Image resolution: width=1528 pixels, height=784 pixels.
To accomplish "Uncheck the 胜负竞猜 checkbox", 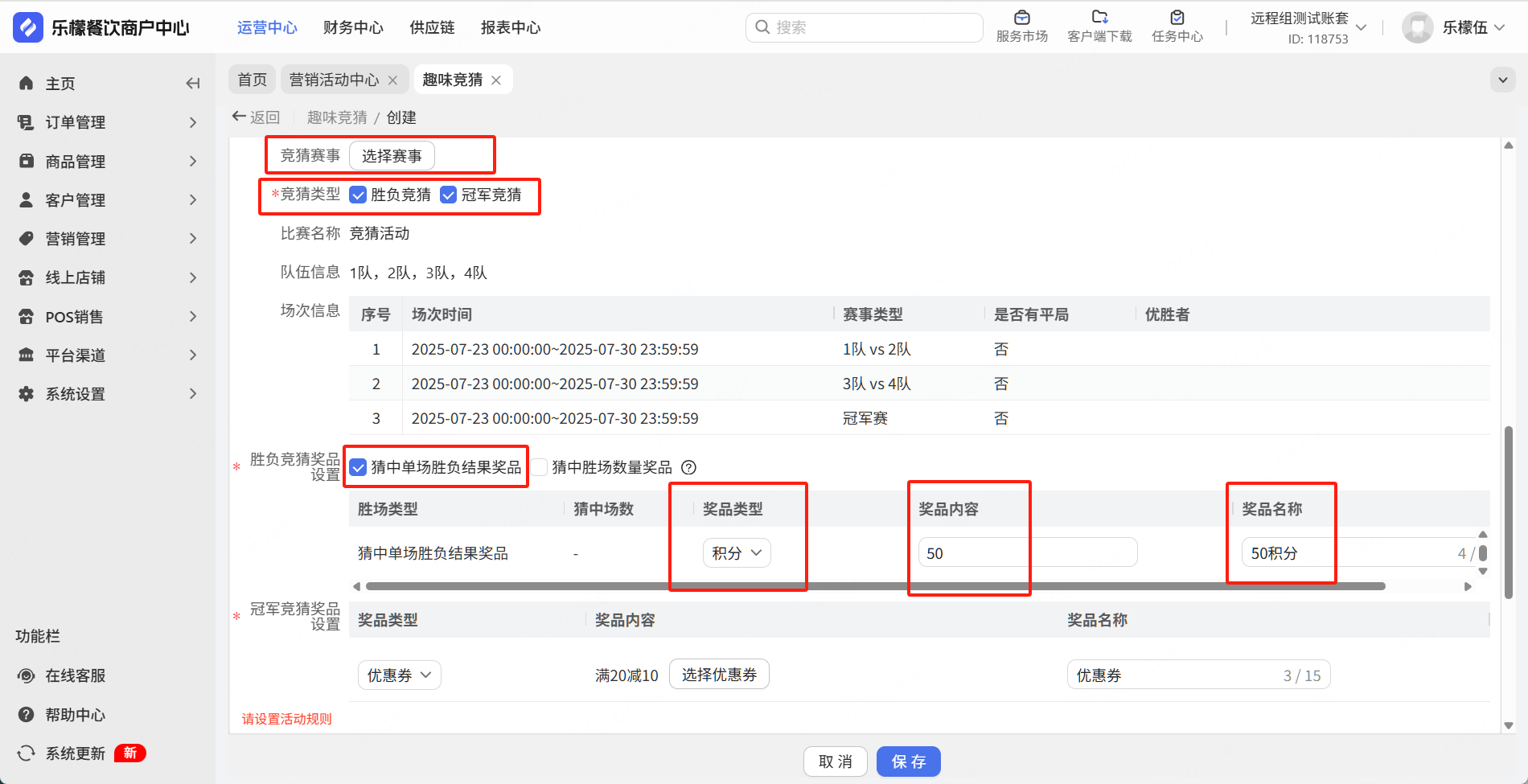I will 358,195.
